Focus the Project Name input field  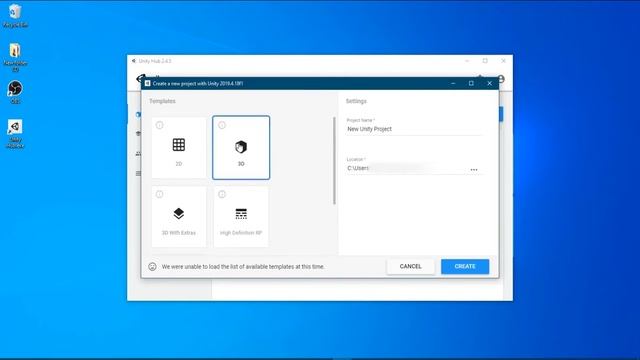click(x=414, y=129)
